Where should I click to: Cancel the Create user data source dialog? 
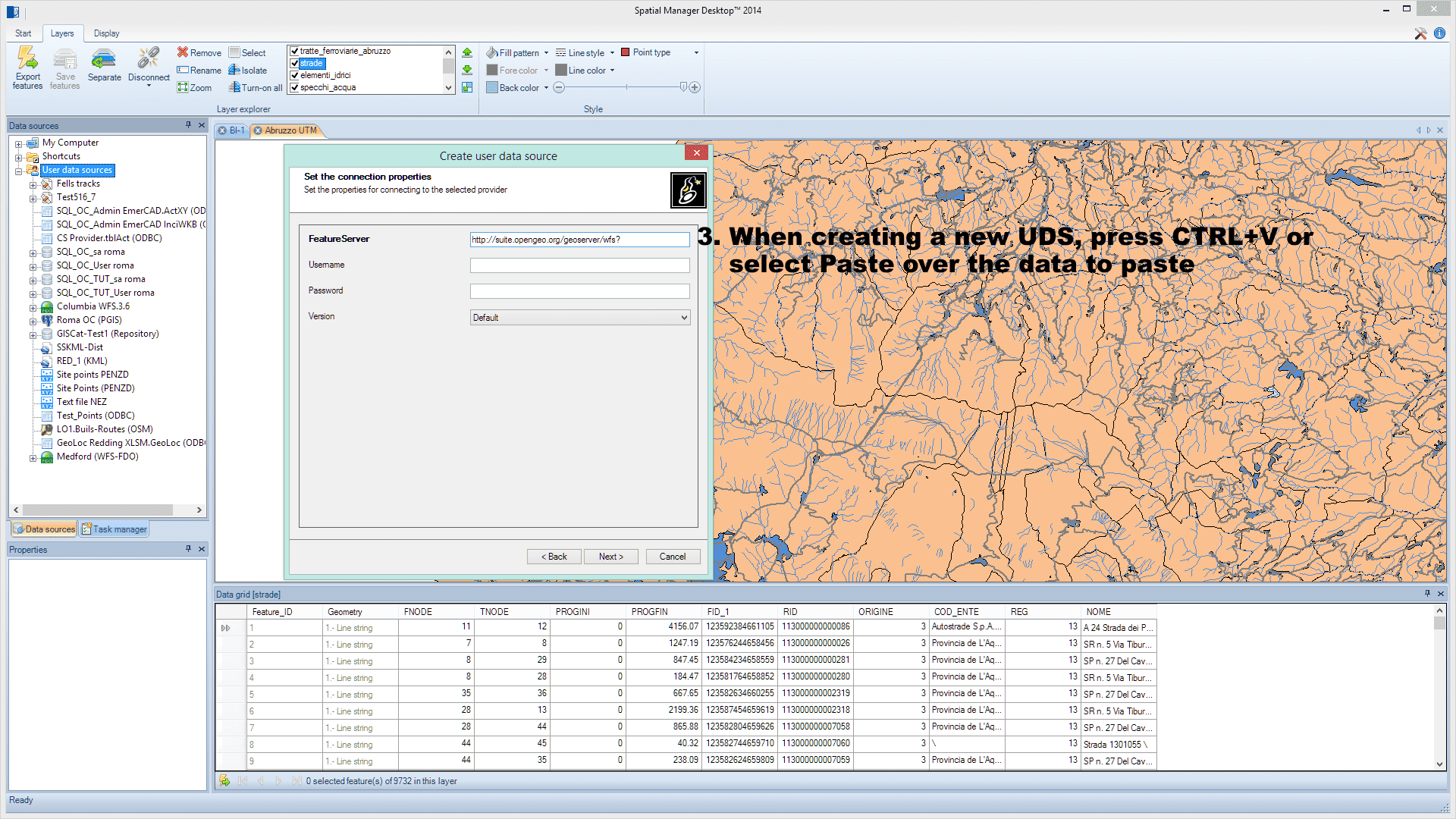click(673, 556)
